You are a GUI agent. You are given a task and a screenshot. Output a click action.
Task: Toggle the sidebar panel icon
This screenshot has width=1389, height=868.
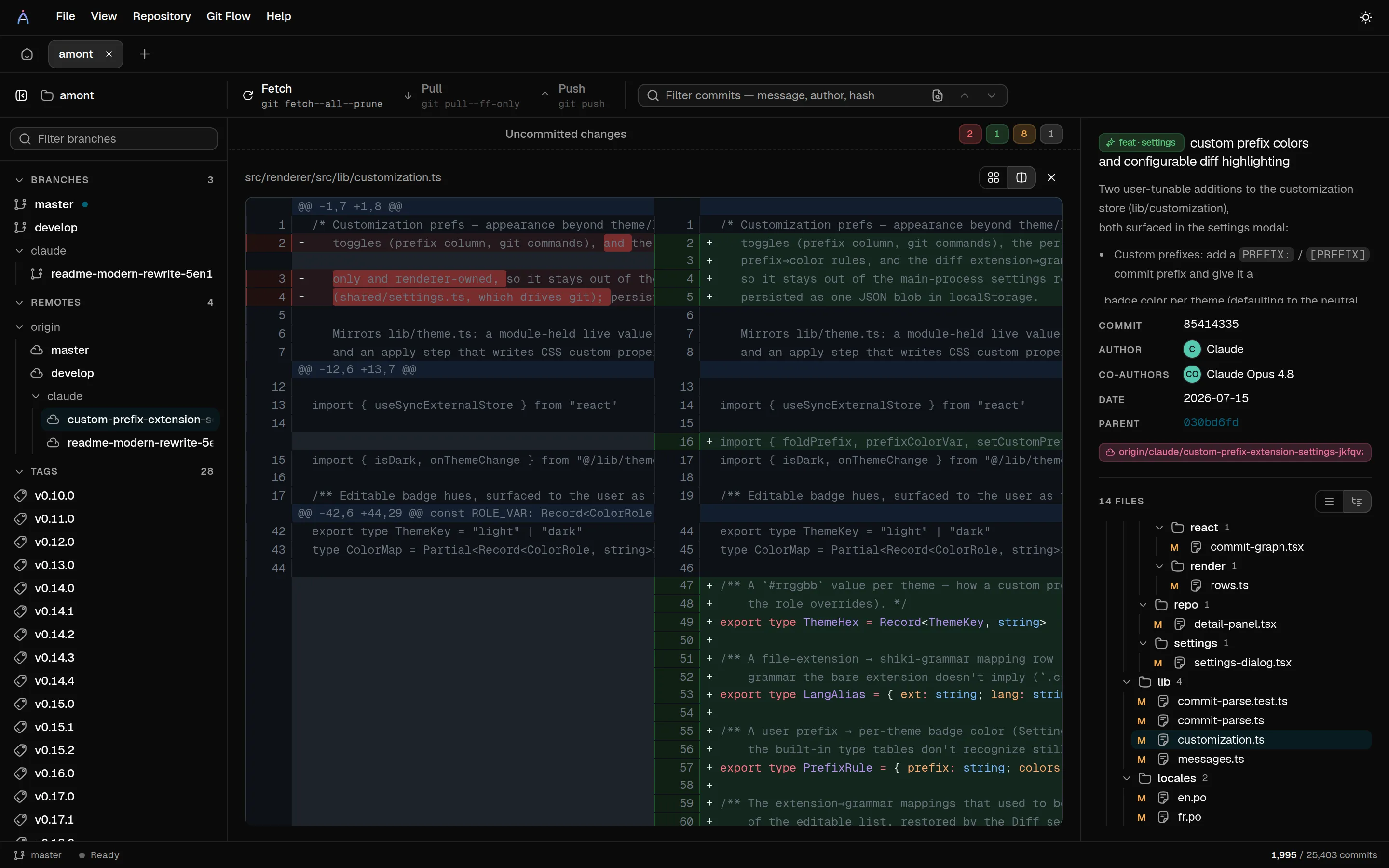[x=21, y=95]
